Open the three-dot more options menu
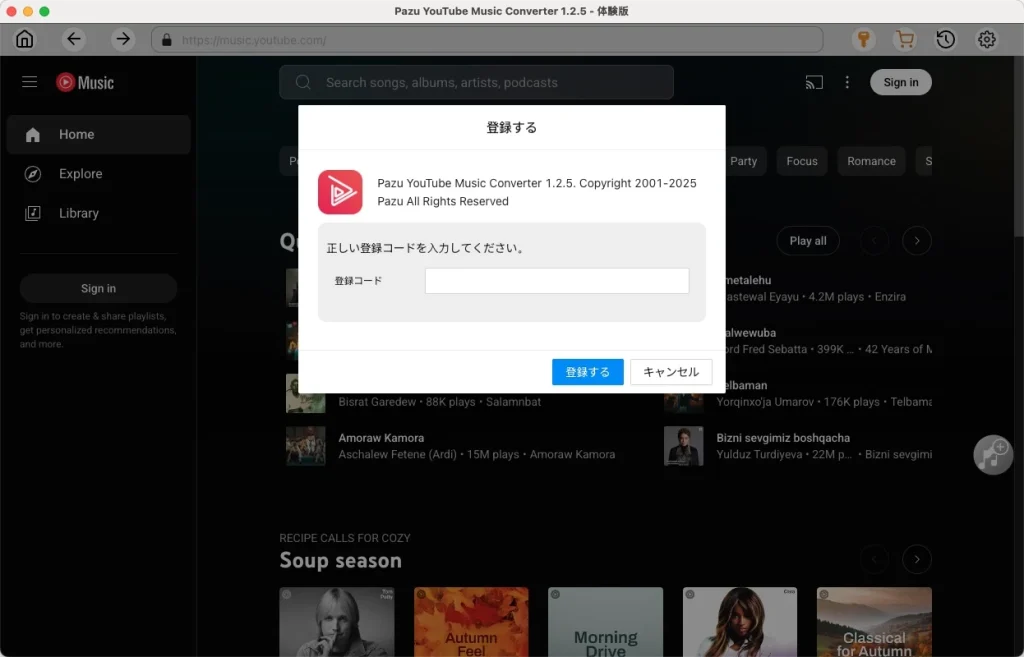Image resolution: width=1024 pixels, height=657 pixels. 847,82
